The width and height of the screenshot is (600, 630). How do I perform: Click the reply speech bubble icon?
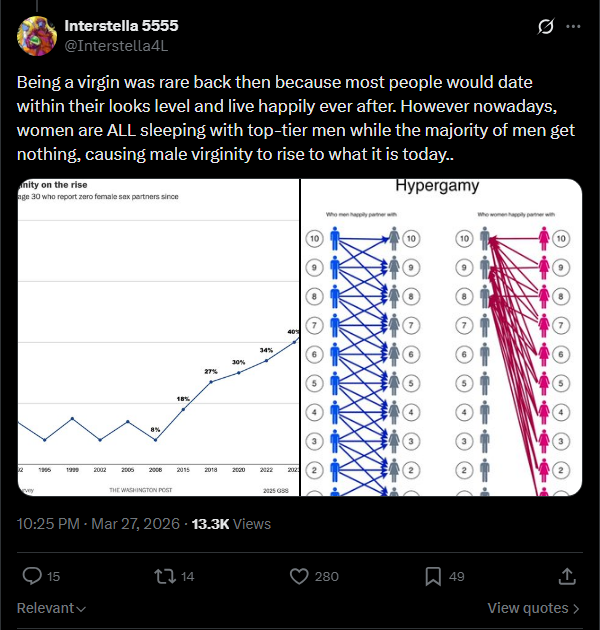[x=32, y=576]
